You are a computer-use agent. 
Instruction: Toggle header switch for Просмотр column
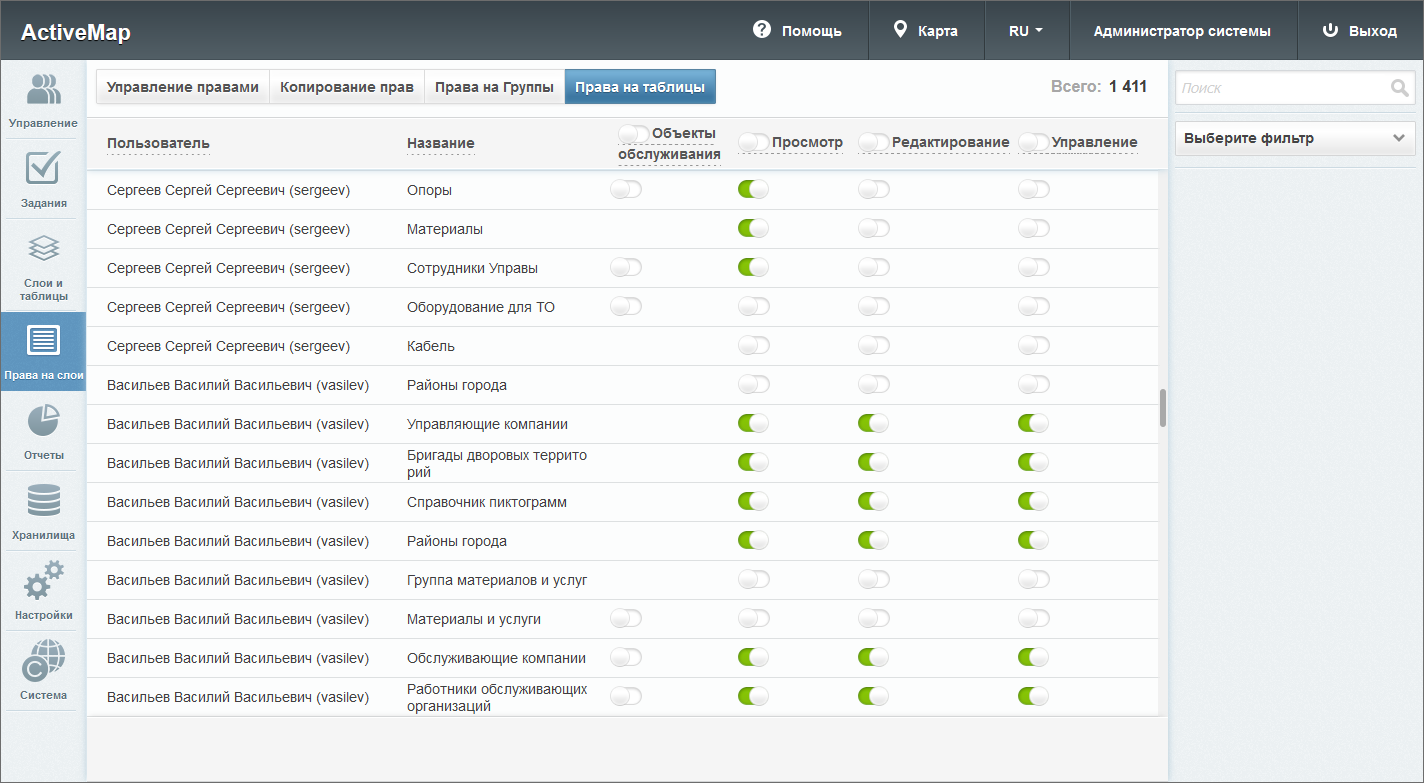pos(753,143)
